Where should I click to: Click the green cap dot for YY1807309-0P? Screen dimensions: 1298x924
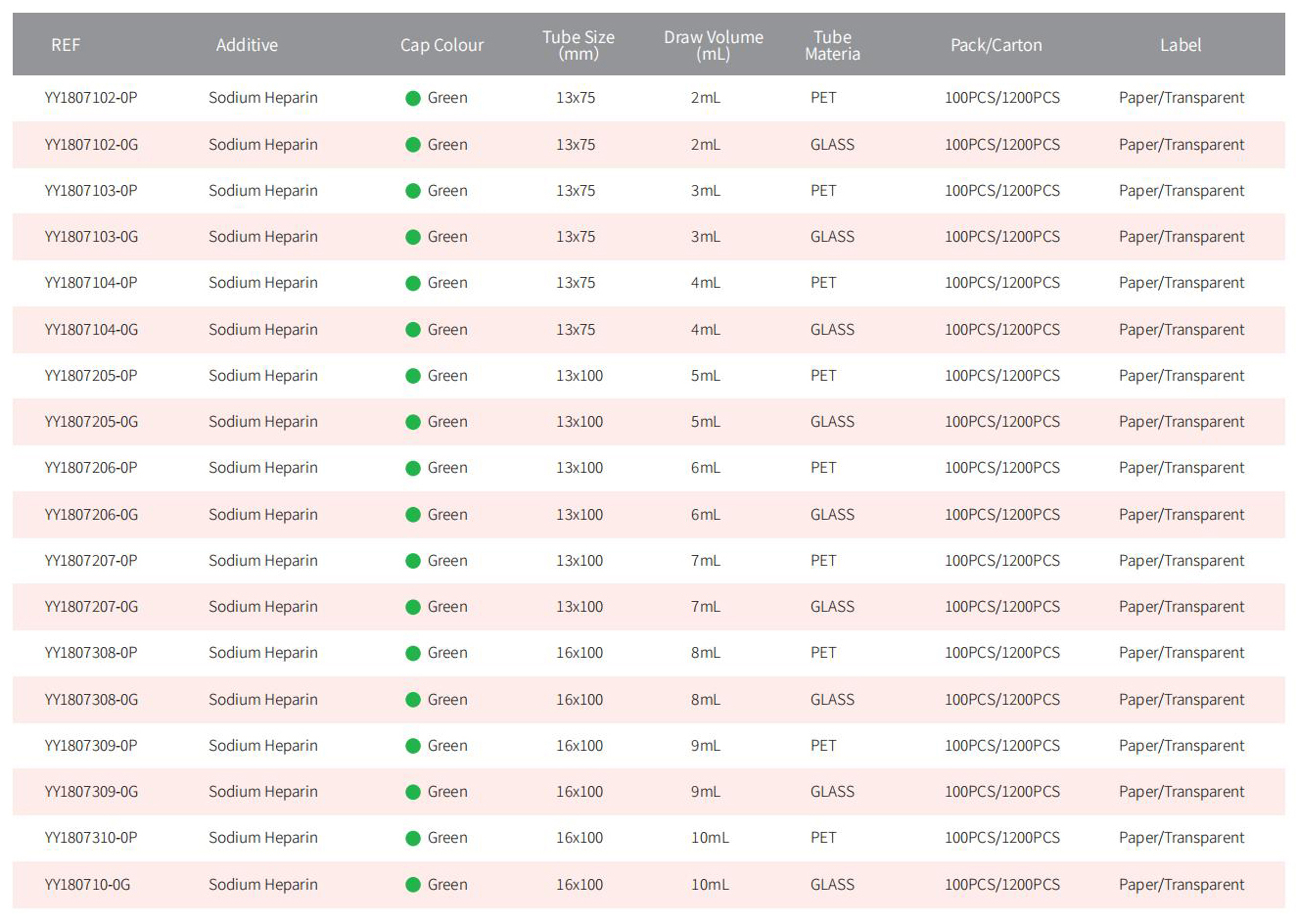pos(413,746)
